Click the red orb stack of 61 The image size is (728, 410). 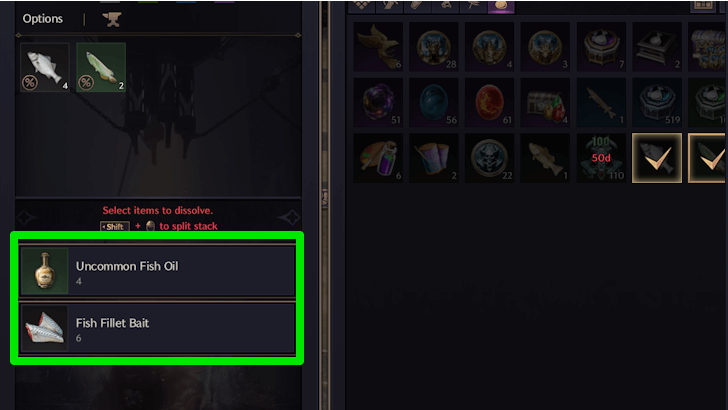pyautogui.click(x=489, y=102)
